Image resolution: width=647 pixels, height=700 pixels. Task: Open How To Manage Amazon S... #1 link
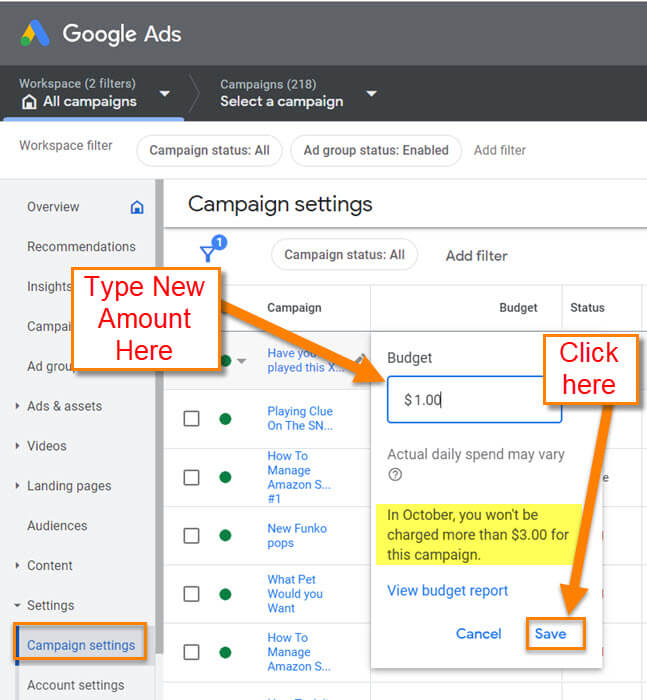click(299, 477)
